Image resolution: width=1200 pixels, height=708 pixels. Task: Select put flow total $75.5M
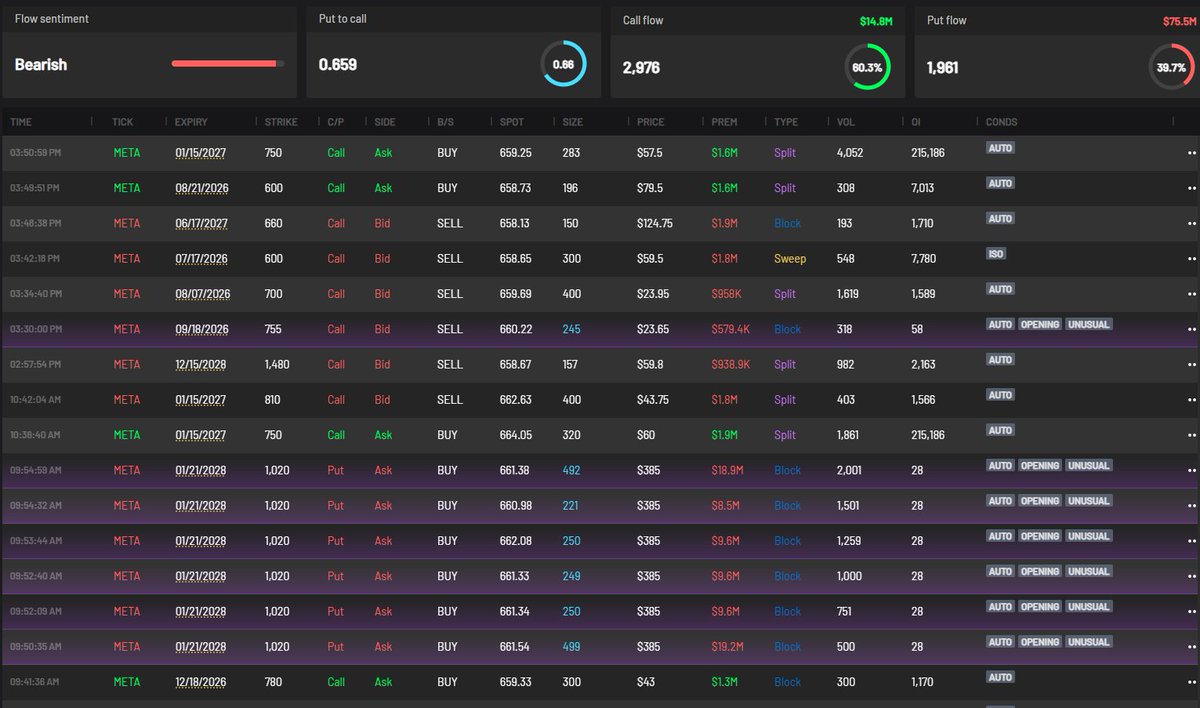(1179, 21)
